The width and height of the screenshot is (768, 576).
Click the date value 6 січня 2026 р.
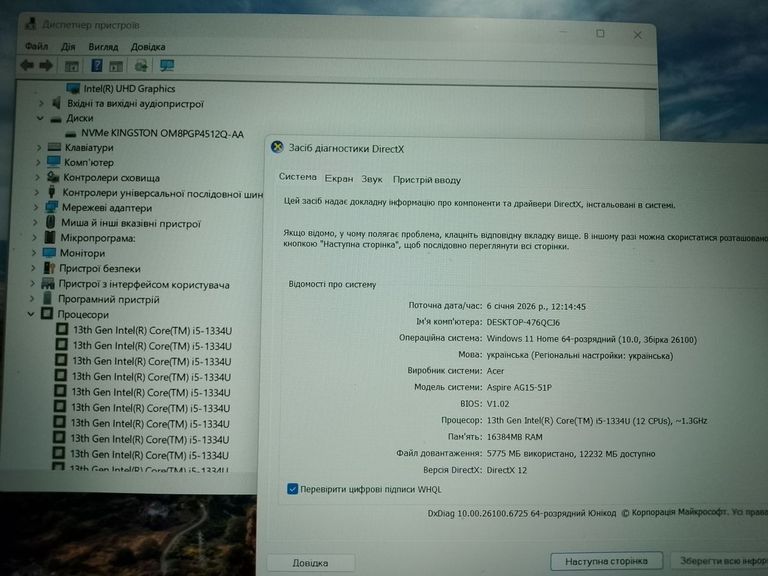click(517, 306)
